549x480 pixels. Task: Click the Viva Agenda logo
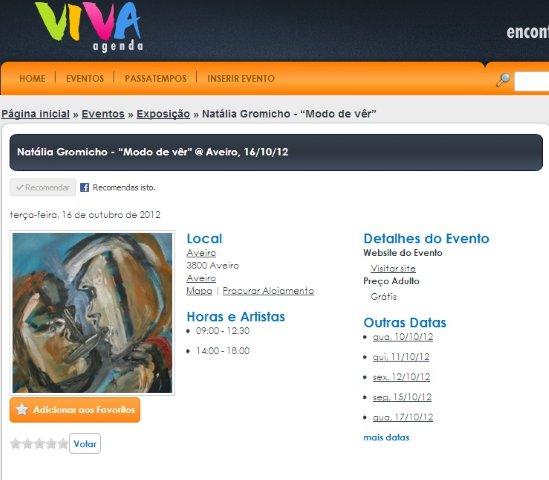[x=90, y=27]
